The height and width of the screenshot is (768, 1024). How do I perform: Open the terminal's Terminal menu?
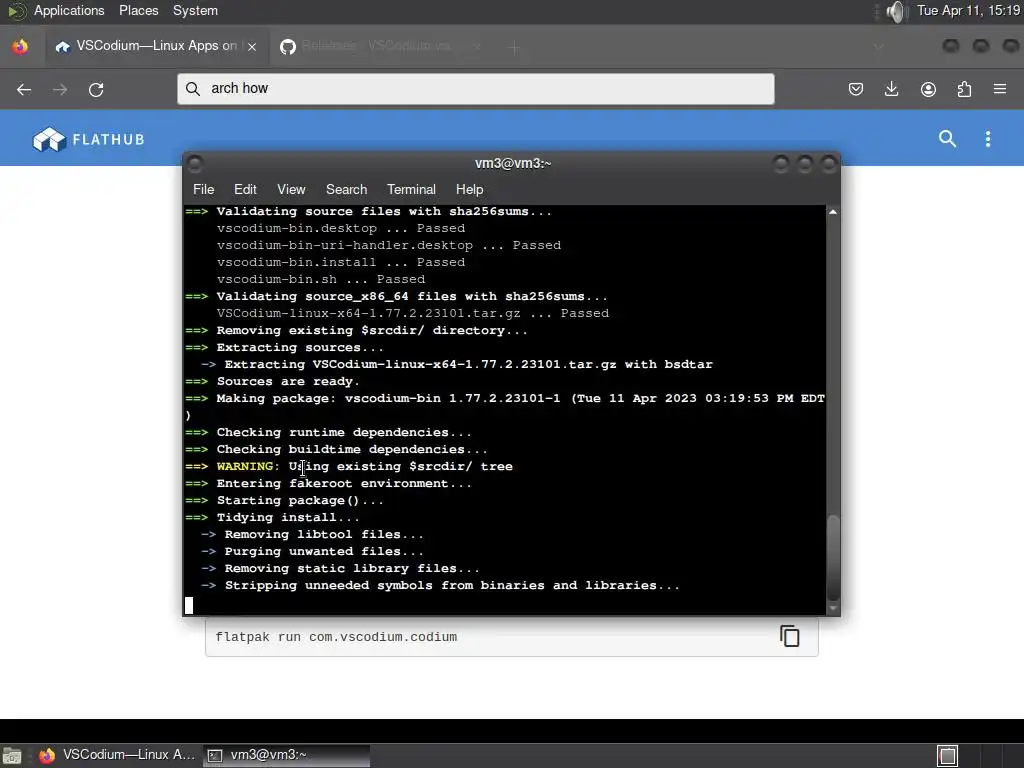pyautogui.click(x=411, y=189)
